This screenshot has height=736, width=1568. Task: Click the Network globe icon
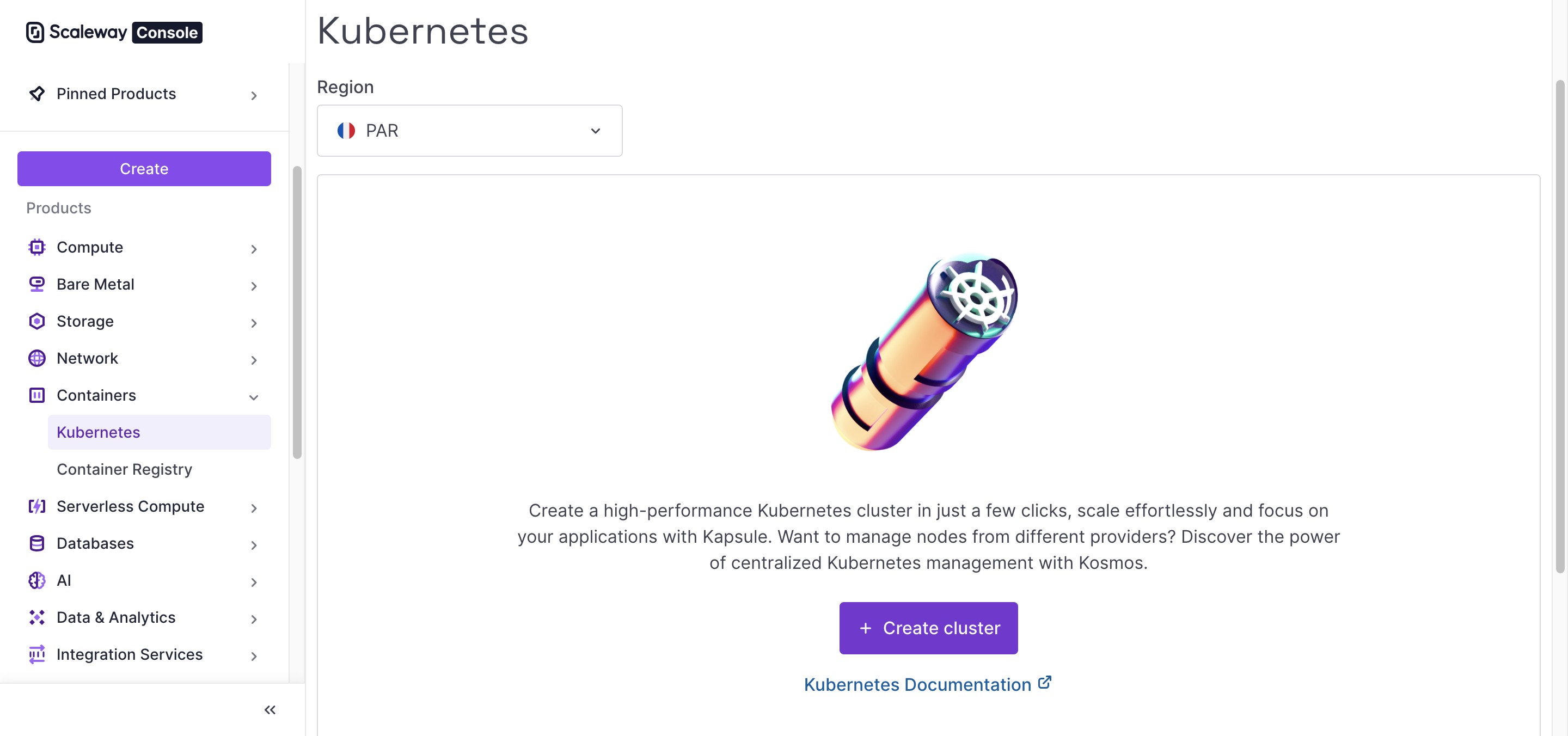click(x=36, y=359)
